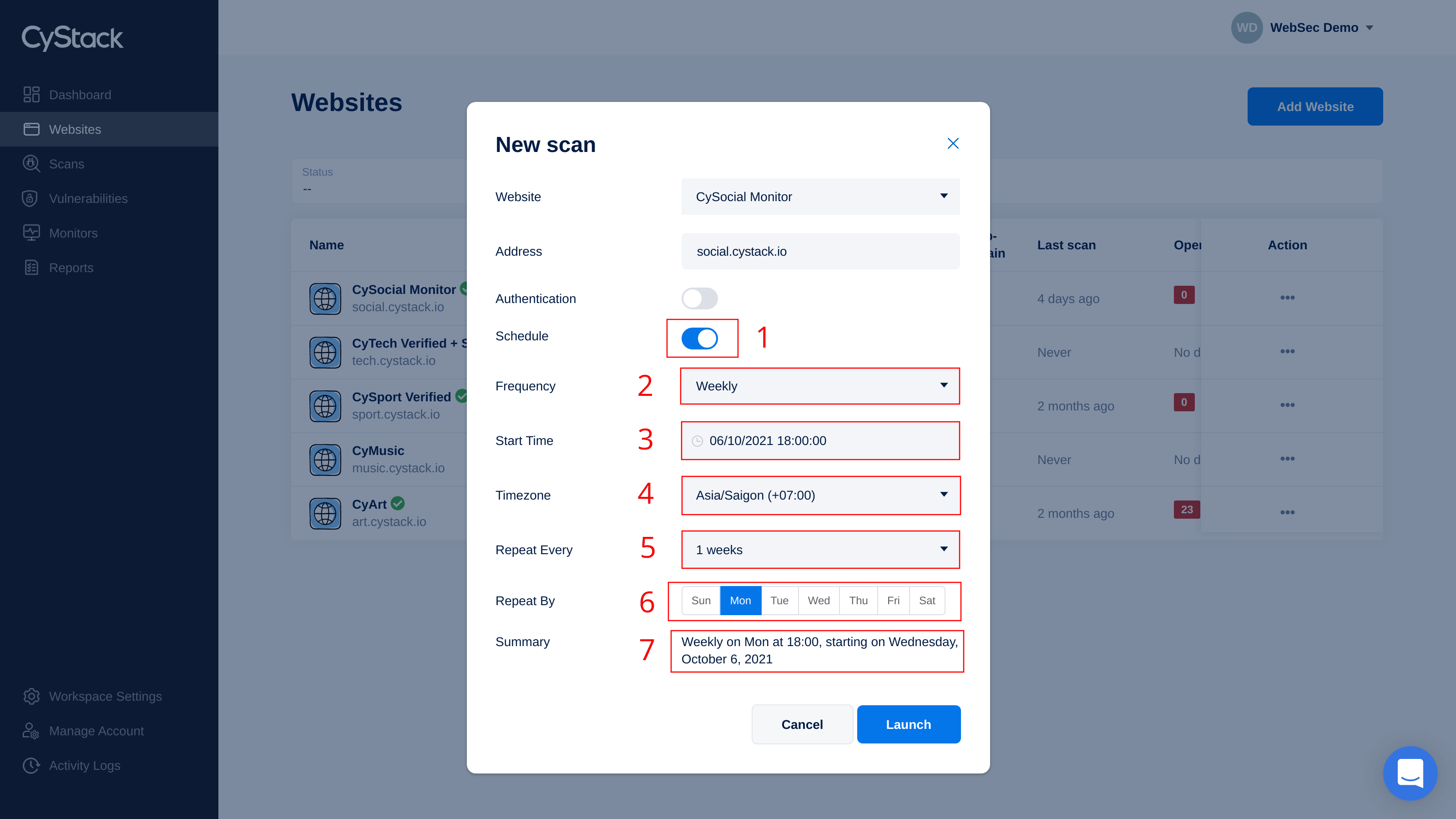Click the Cancel button
This screenshot has height=819, width=1456.
click(802, 724)
